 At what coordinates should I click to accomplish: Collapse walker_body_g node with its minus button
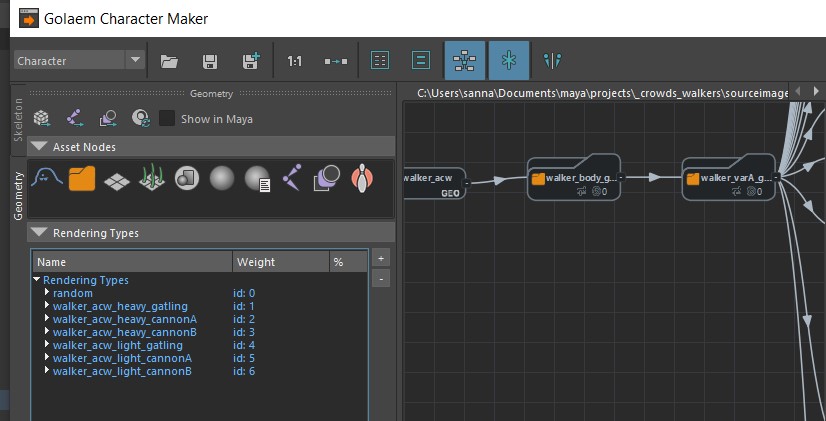coord(621,178)
